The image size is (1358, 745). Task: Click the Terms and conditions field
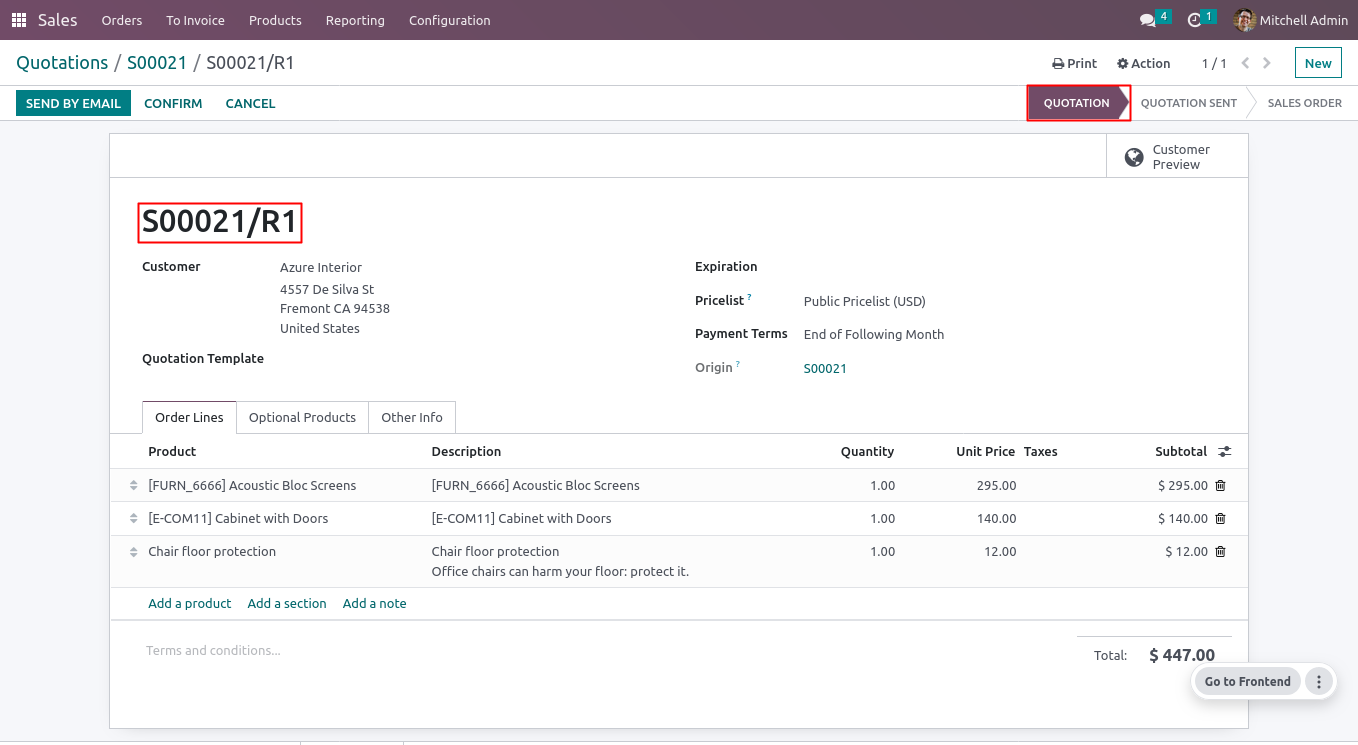coord(213,651)
